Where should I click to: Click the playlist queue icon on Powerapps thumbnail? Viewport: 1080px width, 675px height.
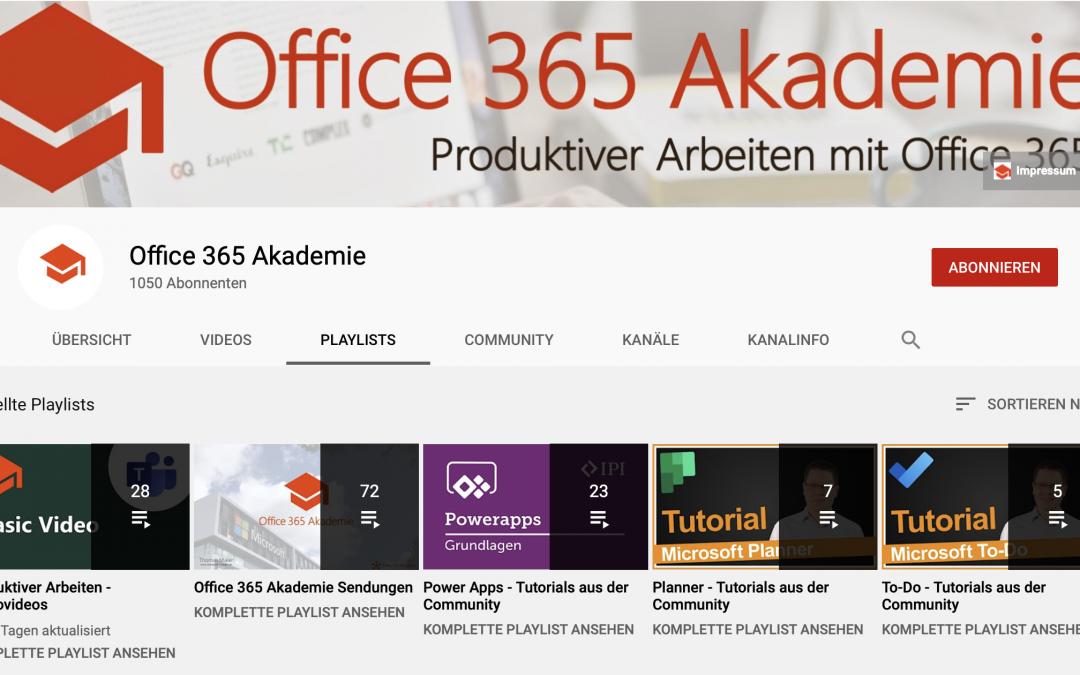tap(598, 518)
